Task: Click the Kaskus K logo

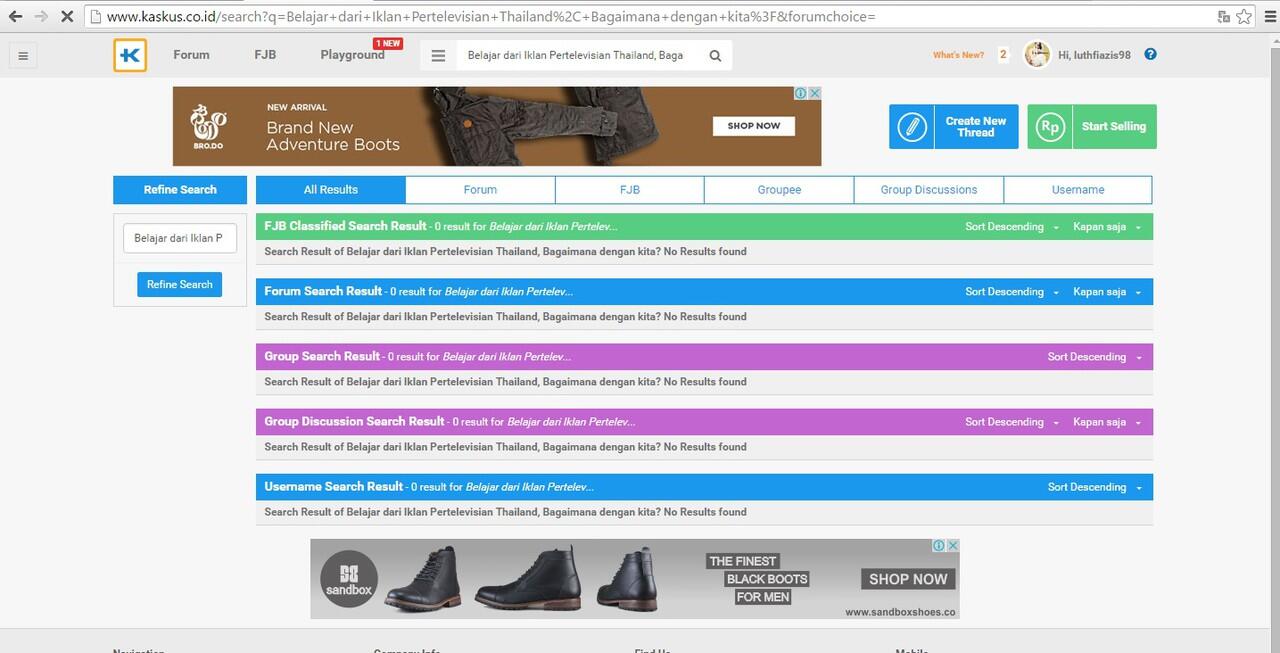Action: point(130,55)
